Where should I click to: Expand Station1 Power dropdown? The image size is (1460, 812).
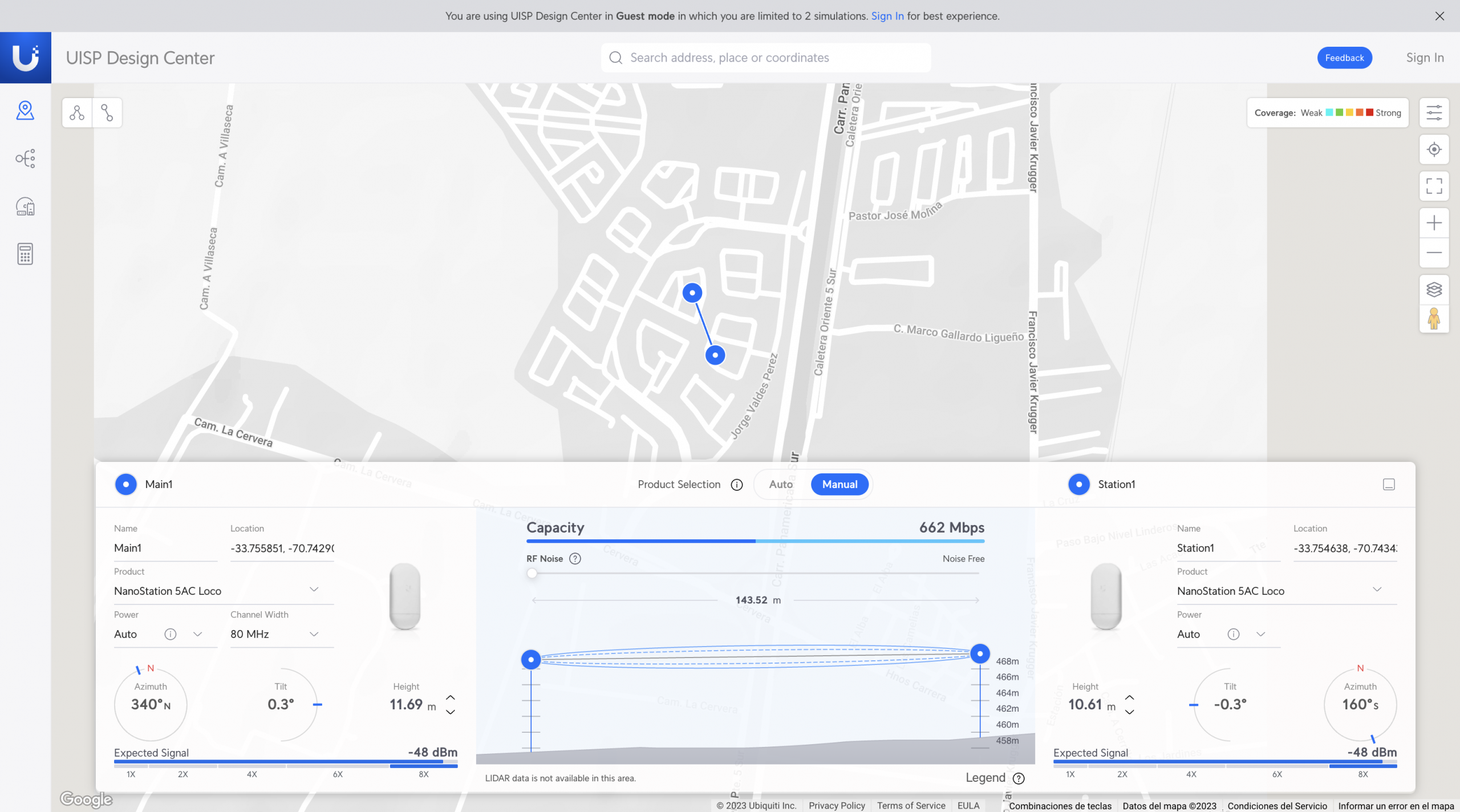tap(1260, 634)
